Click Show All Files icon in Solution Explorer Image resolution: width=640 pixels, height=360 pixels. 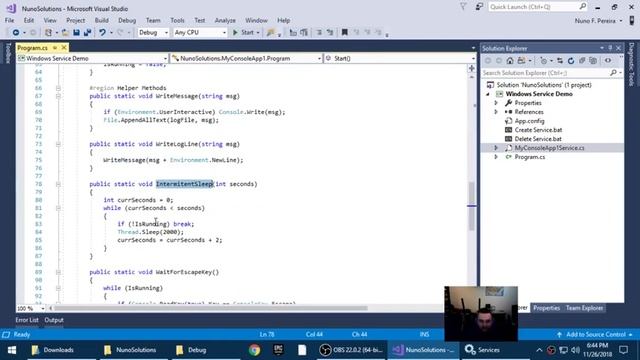(x=593, y=61)
